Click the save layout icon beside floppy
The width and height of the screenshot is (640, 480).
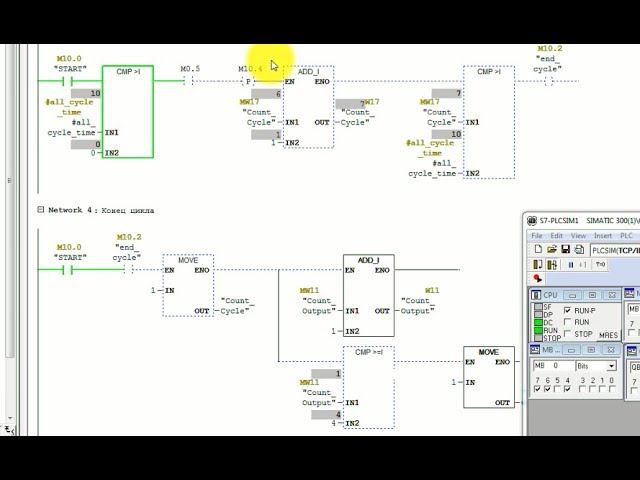pyautogui.click(x=579, y=249)
